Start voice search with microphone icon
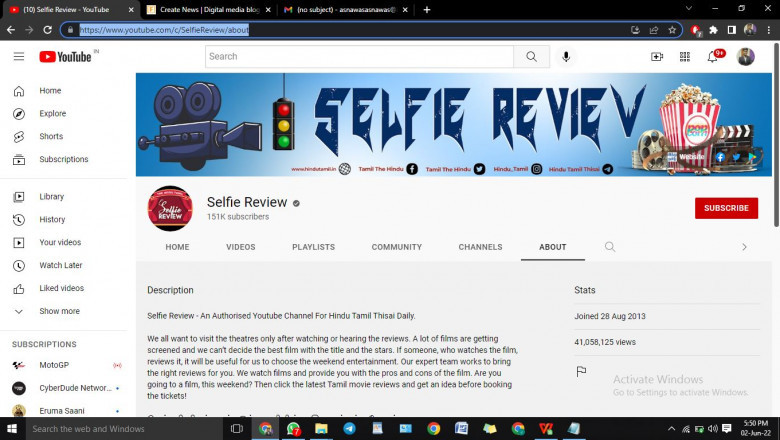The height and width of the screenshot is (440, 780). (566, 57)
